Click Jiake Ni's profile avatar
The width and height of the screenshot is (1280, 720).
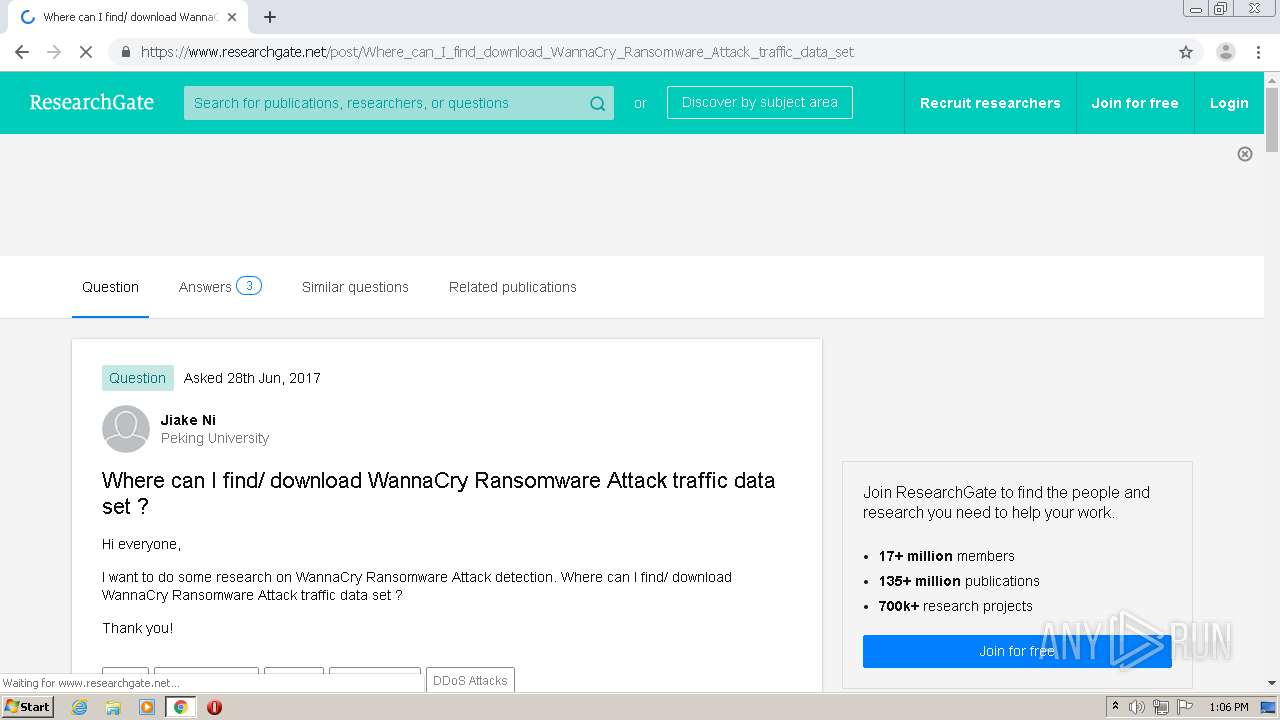126,429
